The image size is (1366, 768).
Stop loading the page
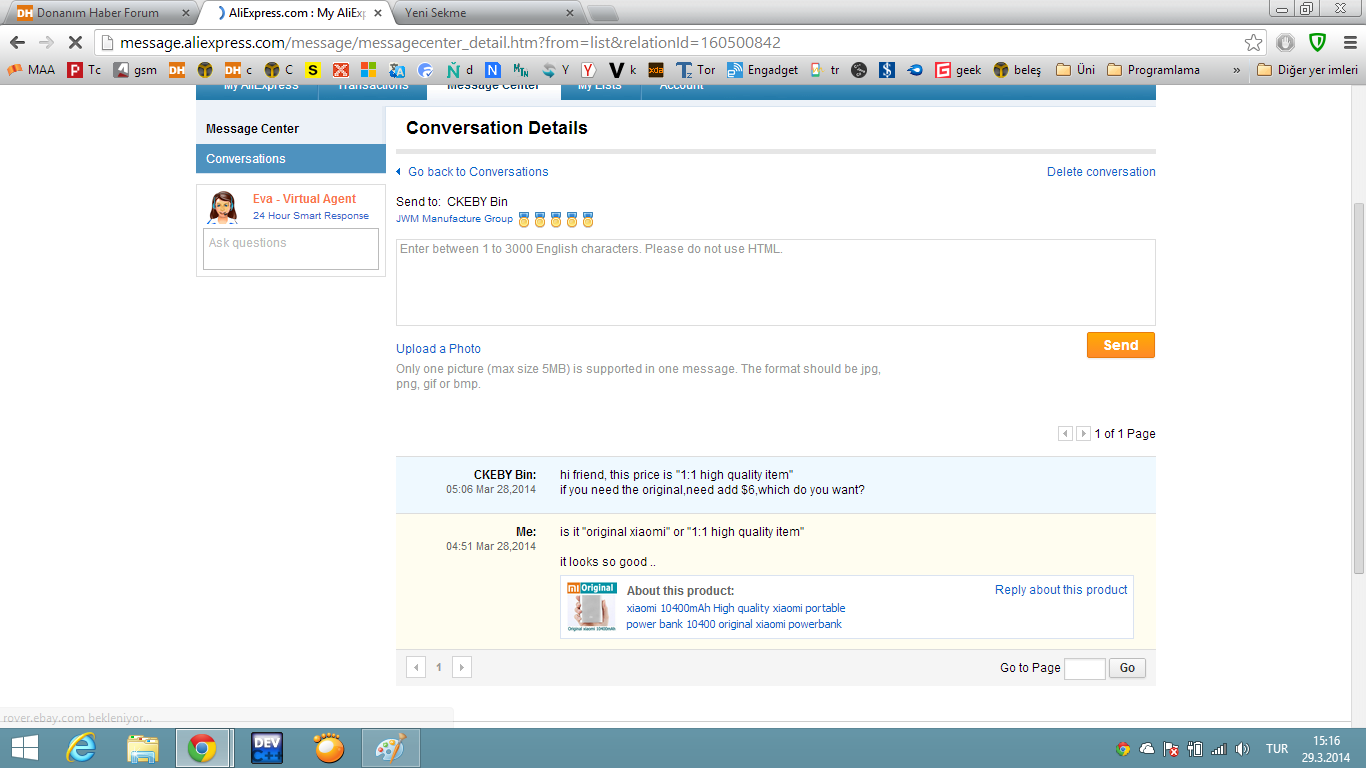click(75, 43)
